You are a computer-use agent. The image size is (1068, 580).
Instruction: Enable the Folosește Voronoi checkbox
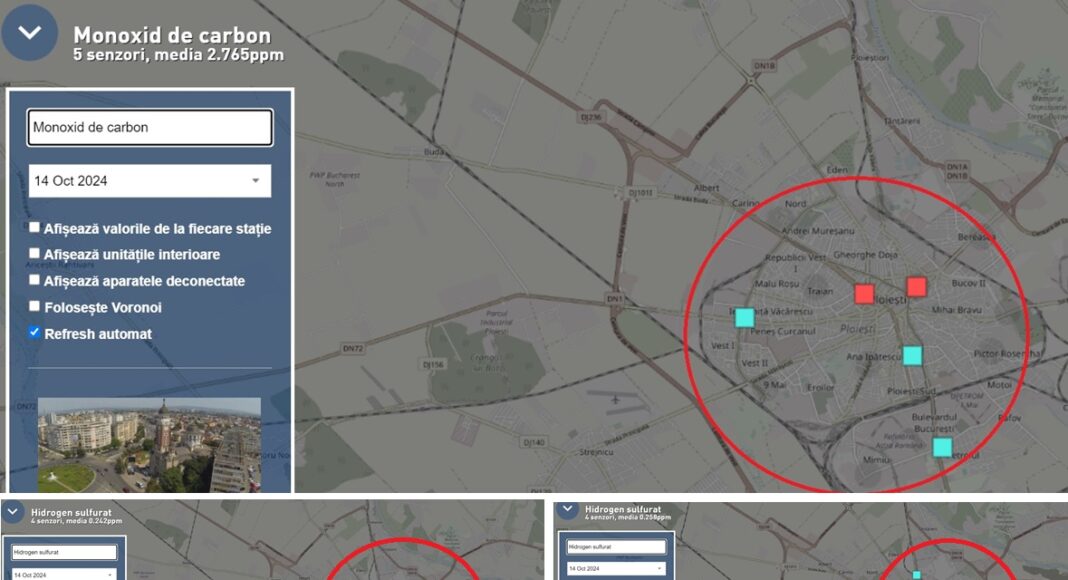pyautogui.click(x=34, y=306)
